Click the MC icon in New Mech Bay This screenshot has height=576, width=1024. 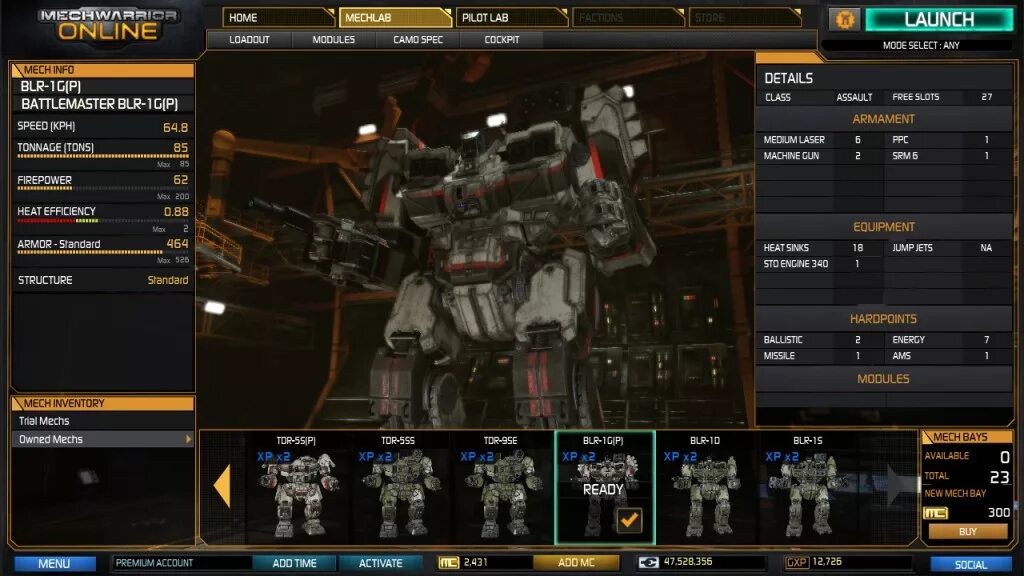(x=935, y=513)
